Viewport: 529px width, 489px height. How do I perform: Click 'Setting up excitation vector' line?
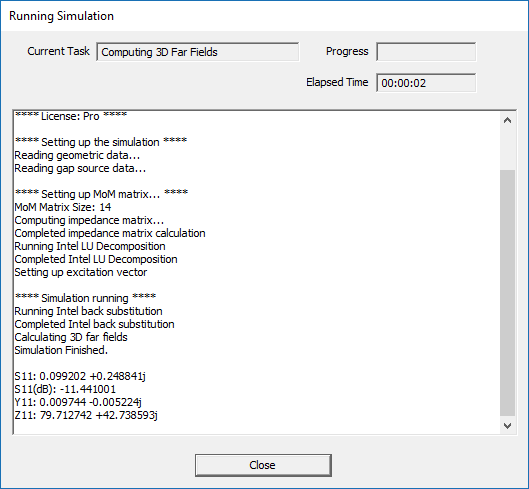tap(81, 272)
